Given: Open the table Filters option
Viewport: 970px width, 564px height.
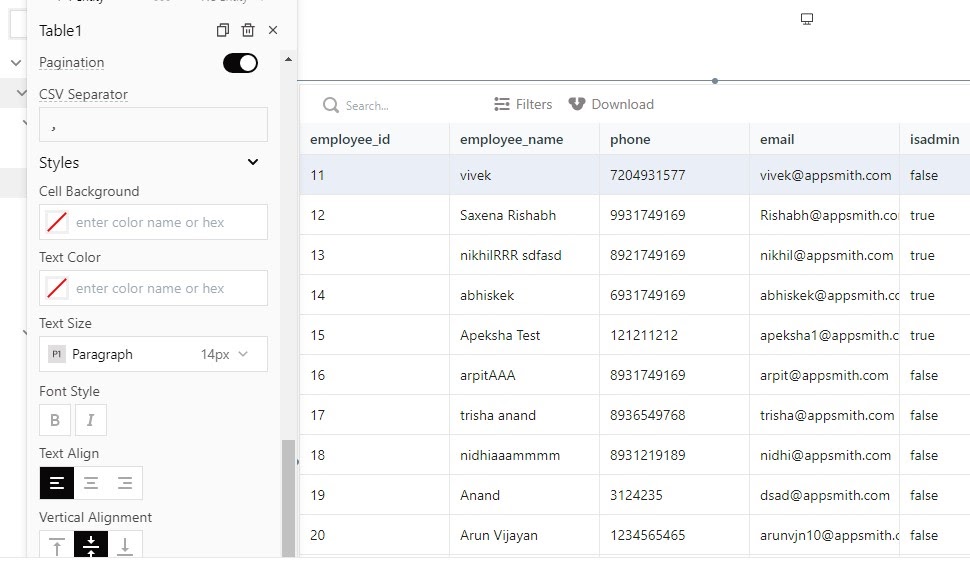Looking at the screenshot, I should (x=523, y=105).
